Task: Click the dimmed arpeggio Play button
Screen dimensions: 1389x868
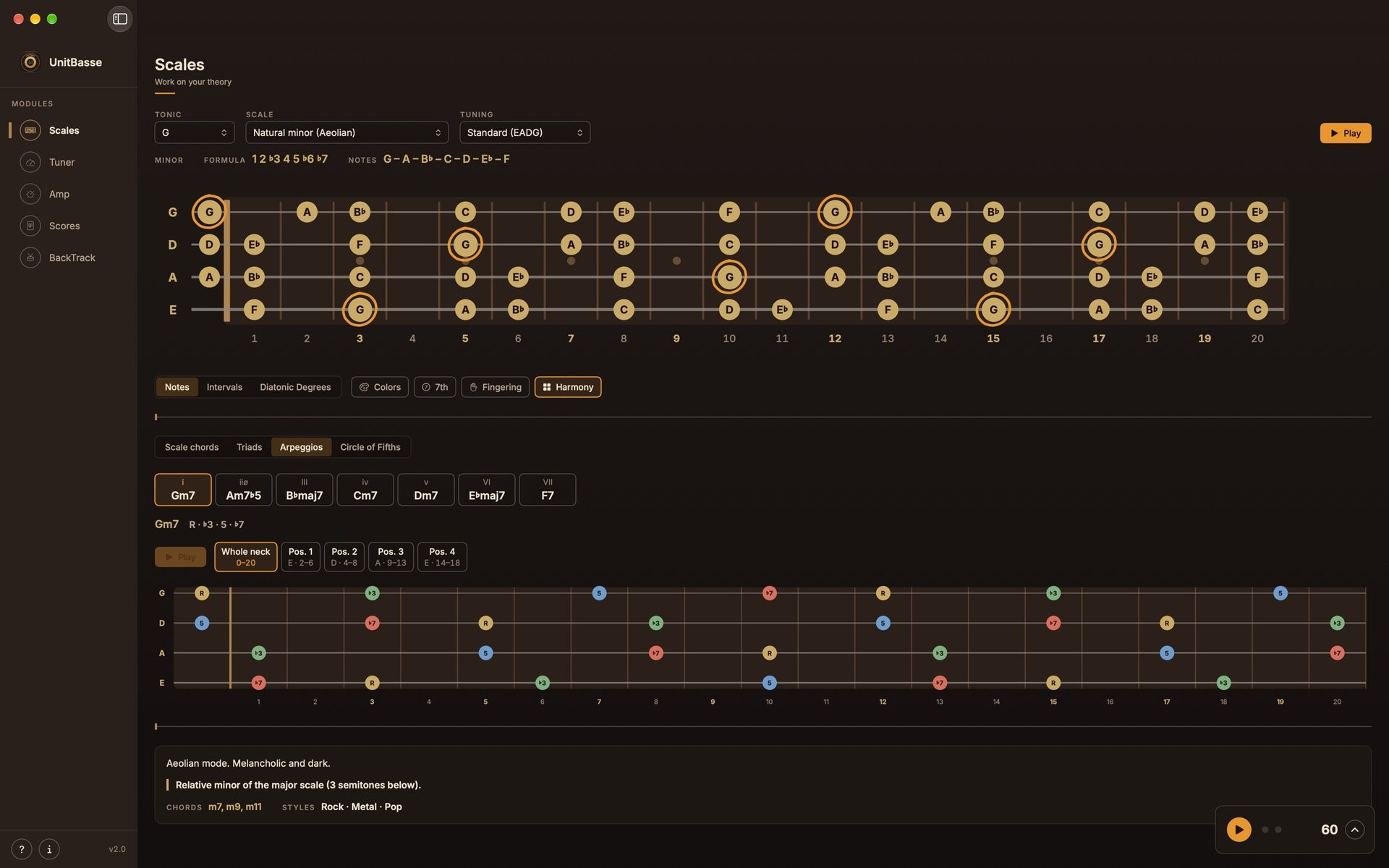Action: coord(180,557)
